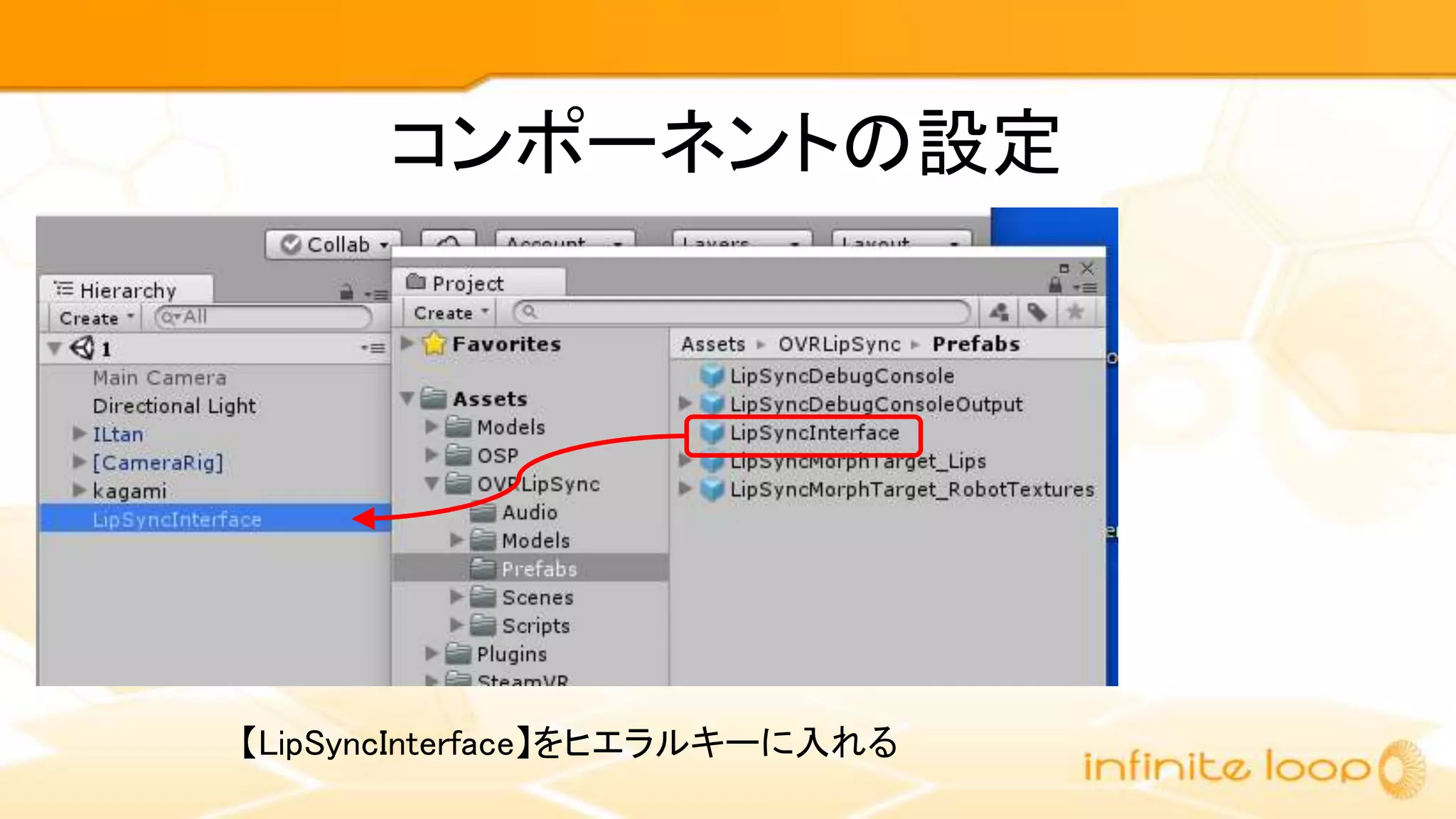This screenshot has width=1456, height=819.
Task: Collapse the OVRLipSync folder
Action: 432,483
